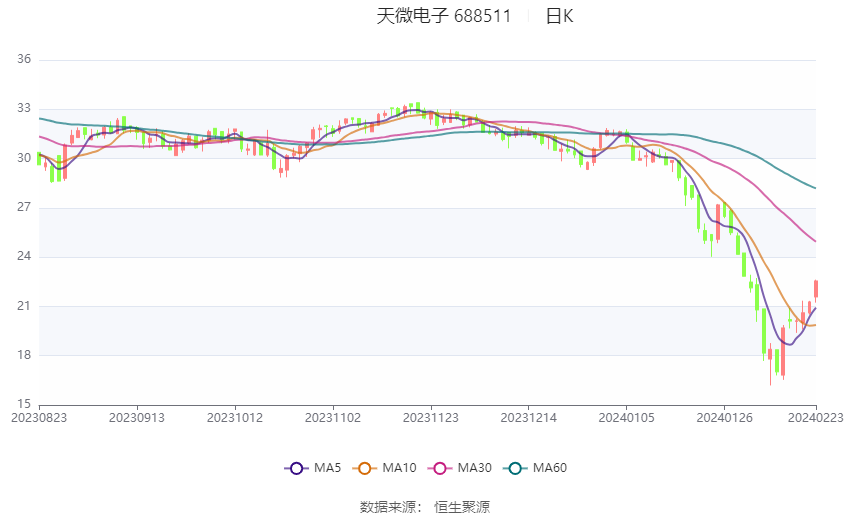The image size is (850, 517).
Task: Click the data source text 恒生聚源
Action: pos(462,507)
